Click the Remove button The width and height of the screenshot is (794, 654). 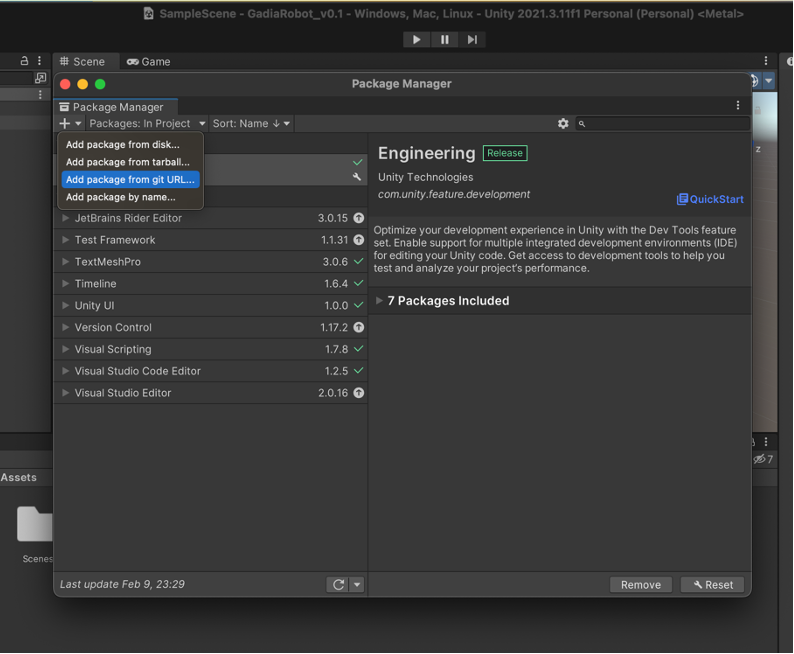[641, 585]
